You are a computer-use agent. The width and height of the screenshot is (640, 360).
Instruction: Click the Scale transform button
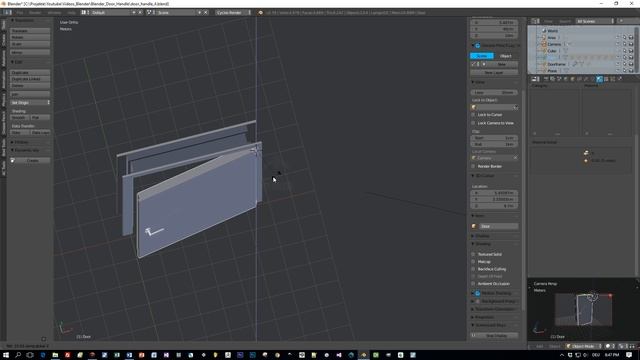click(x=30, y=44)
